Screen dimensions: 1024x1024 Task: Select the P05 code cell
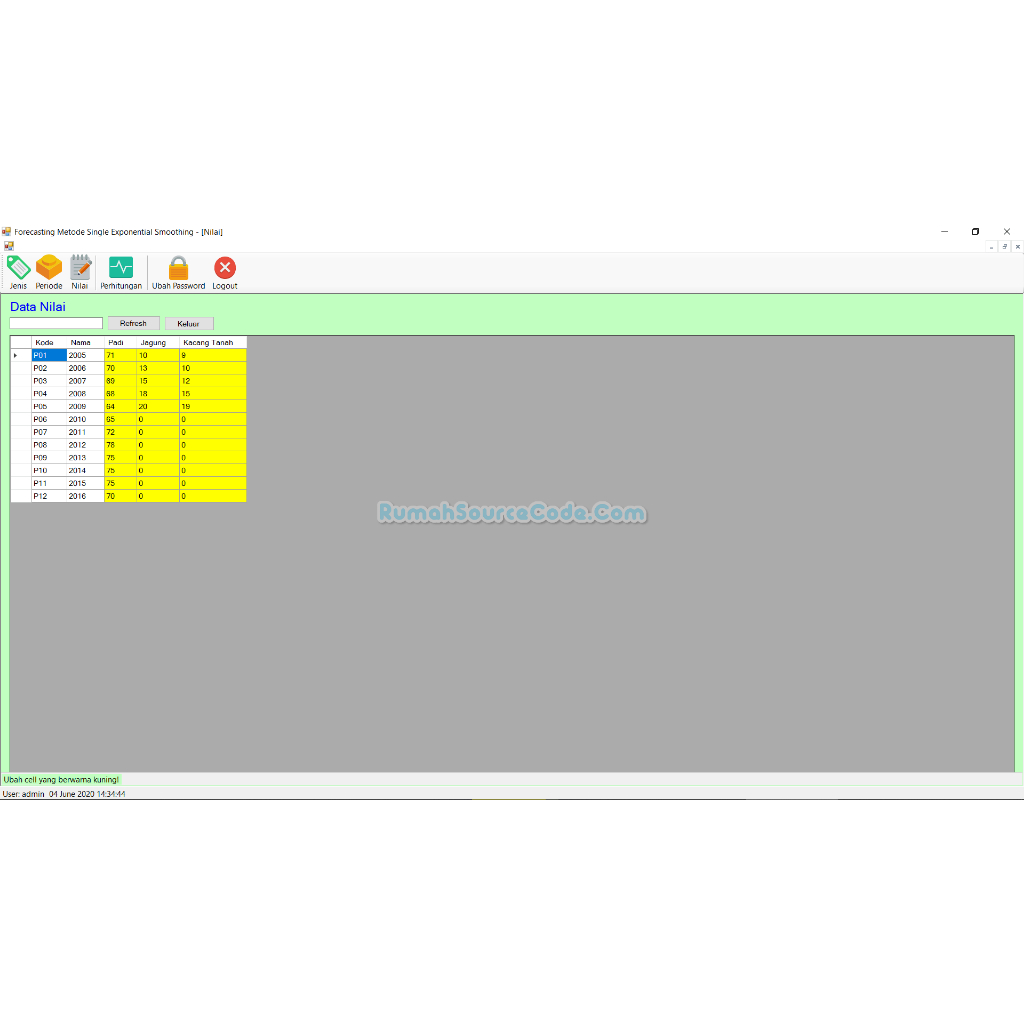coord(49,406)
